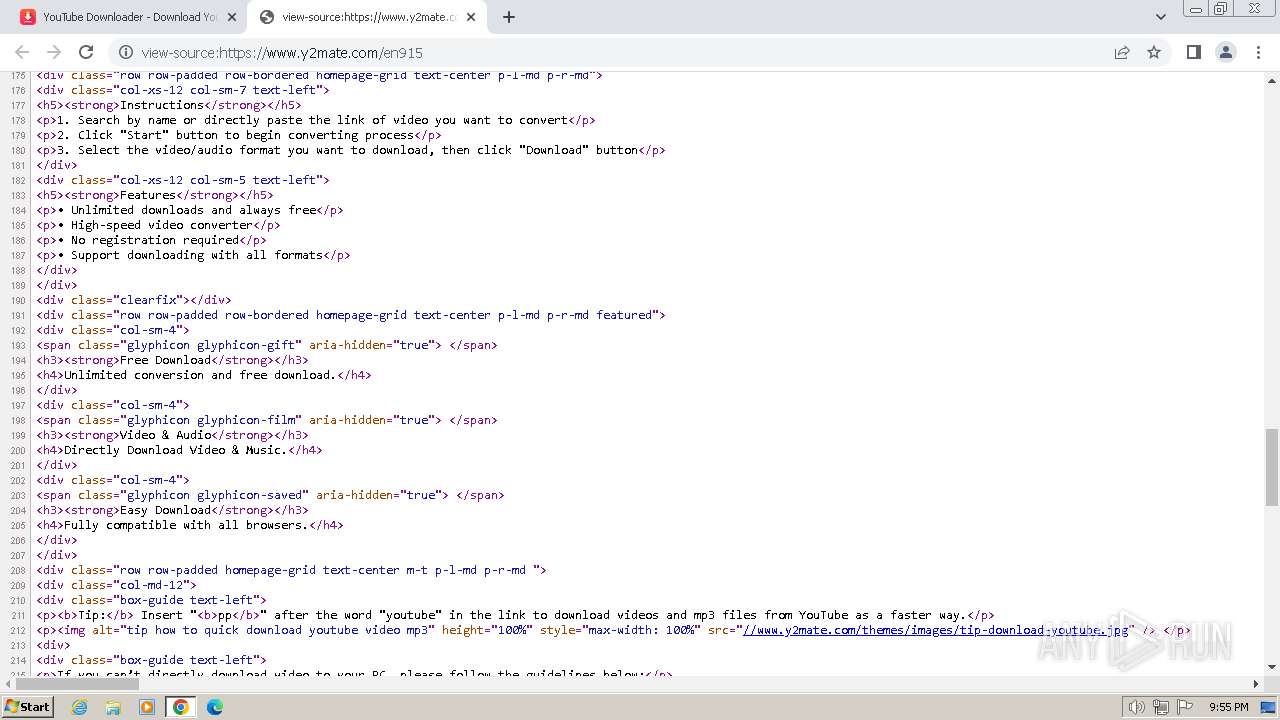Open a new browser tab
The height and width of the screenshot is (720, 1280).
pyautogui.click(x=509, y=17)
